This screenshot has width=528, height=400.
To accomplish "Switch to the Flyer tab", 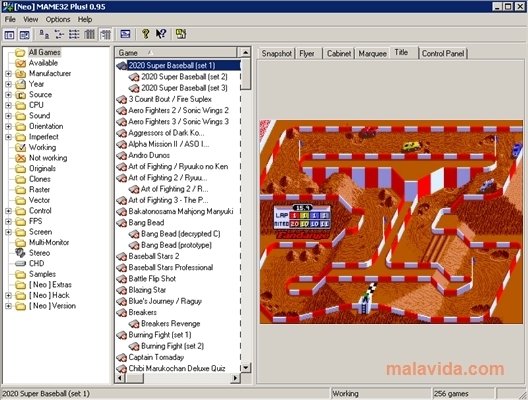I will [307, 54].
